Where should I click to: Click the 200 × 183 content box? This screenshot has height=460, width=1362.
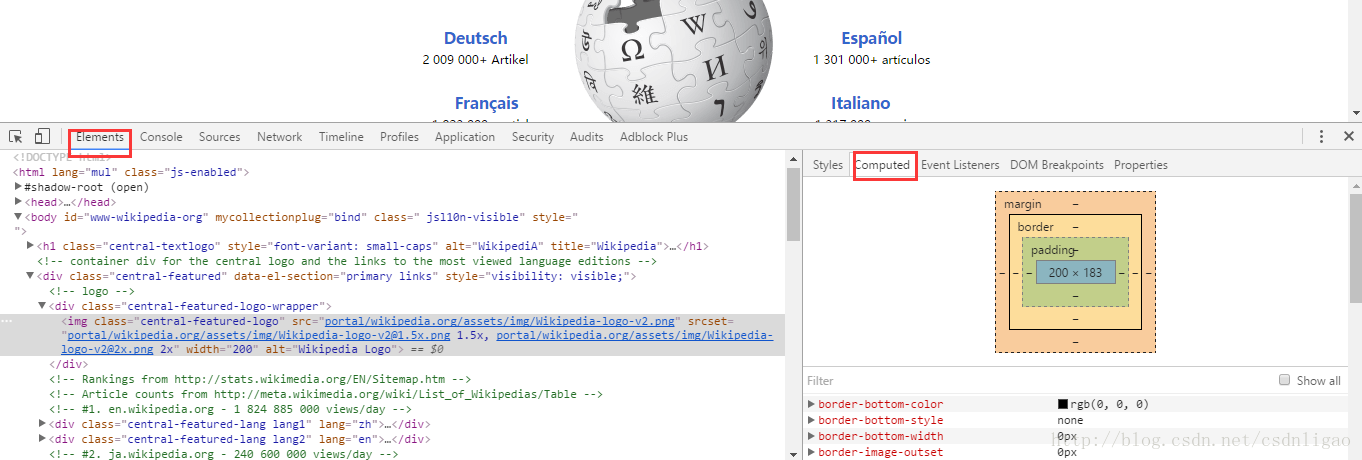1075,272
